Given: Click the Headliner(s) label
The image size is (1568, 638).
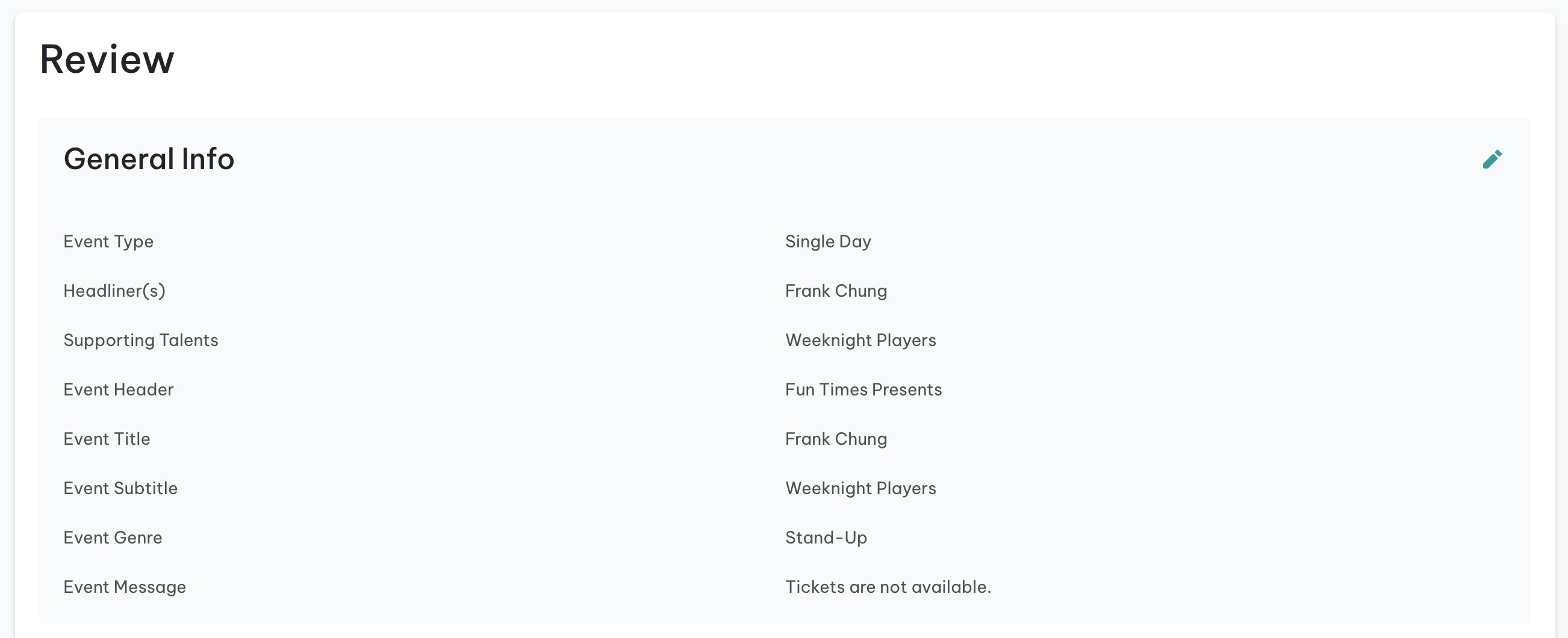Looking at the screenshot, I should [x=114, y=291].
